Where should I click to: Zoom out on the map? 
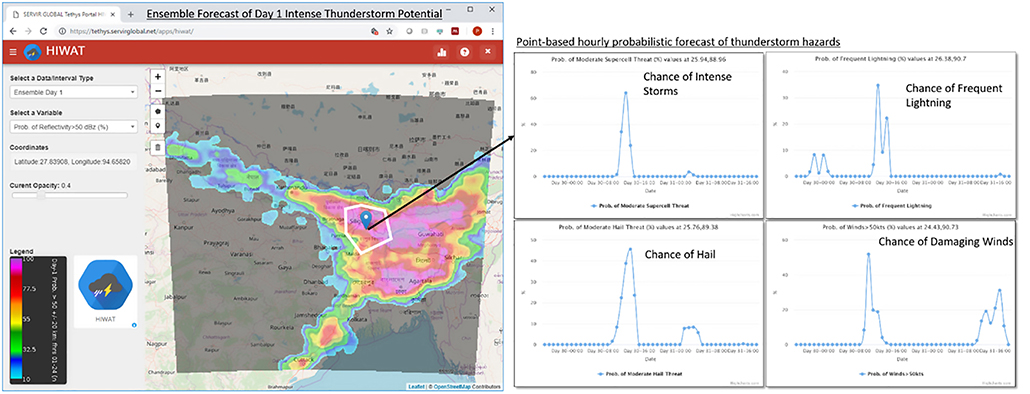point(158,91)
